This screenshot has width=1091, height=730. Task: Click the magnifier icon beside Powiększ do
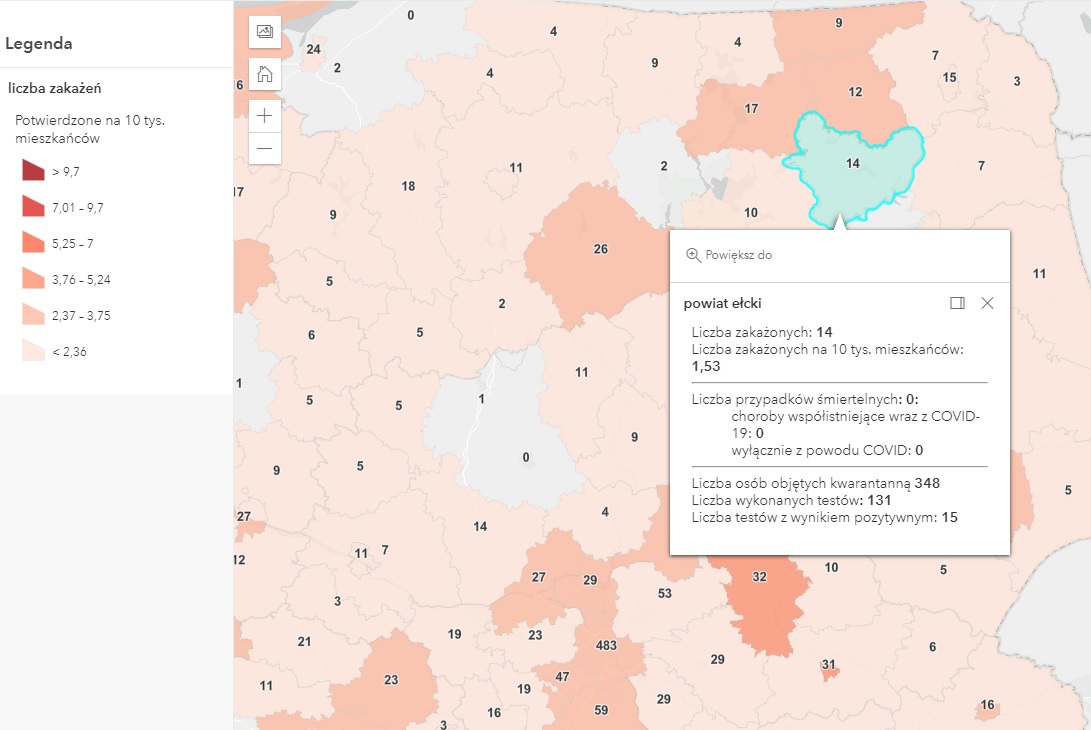click(x=693, y=255)
